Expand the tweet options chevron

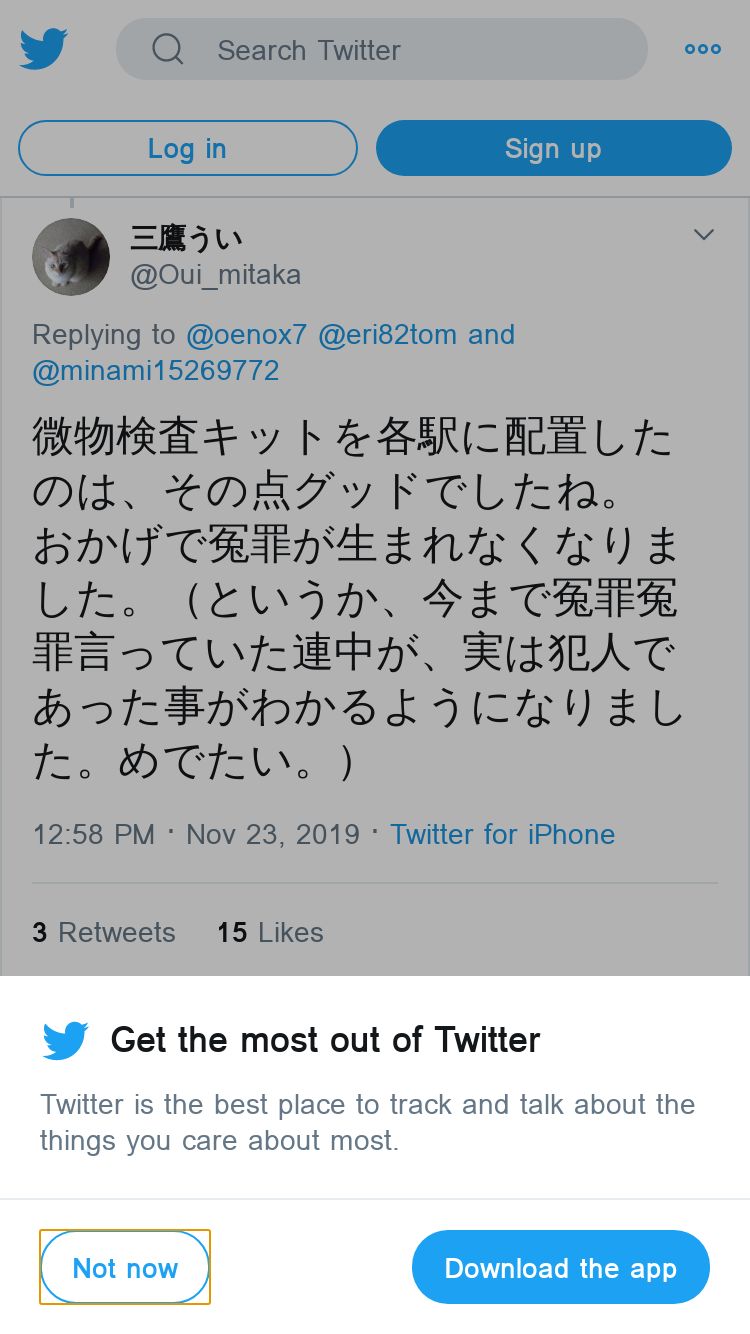coord(704,235)
